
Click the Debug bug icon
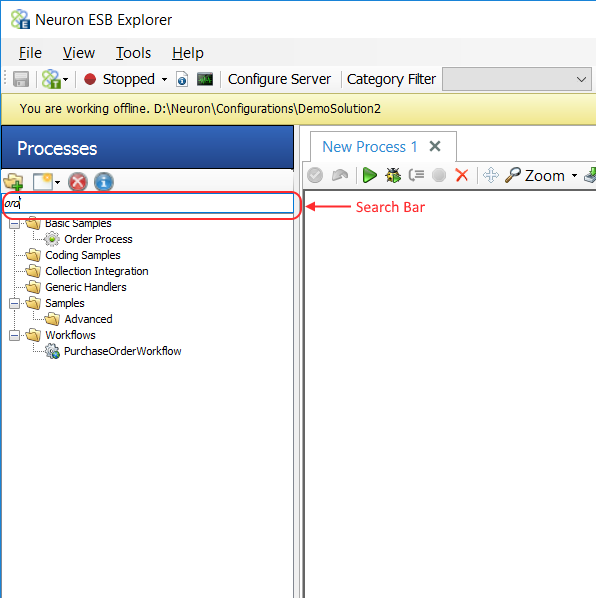393,175
